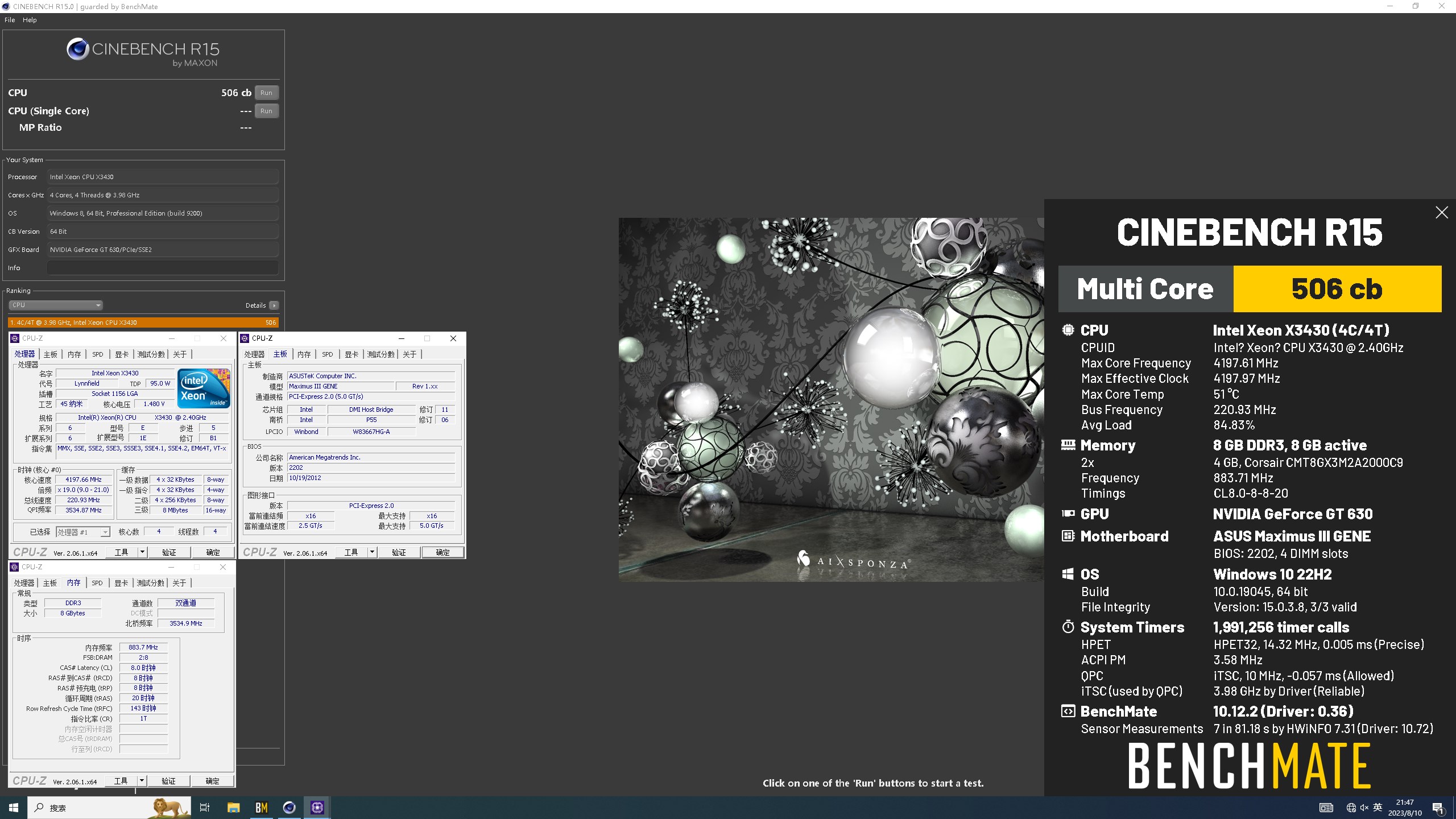Click 确定 button in mainboard CPU-Z window
1456x819 pixels.
(x=442, y=552)
